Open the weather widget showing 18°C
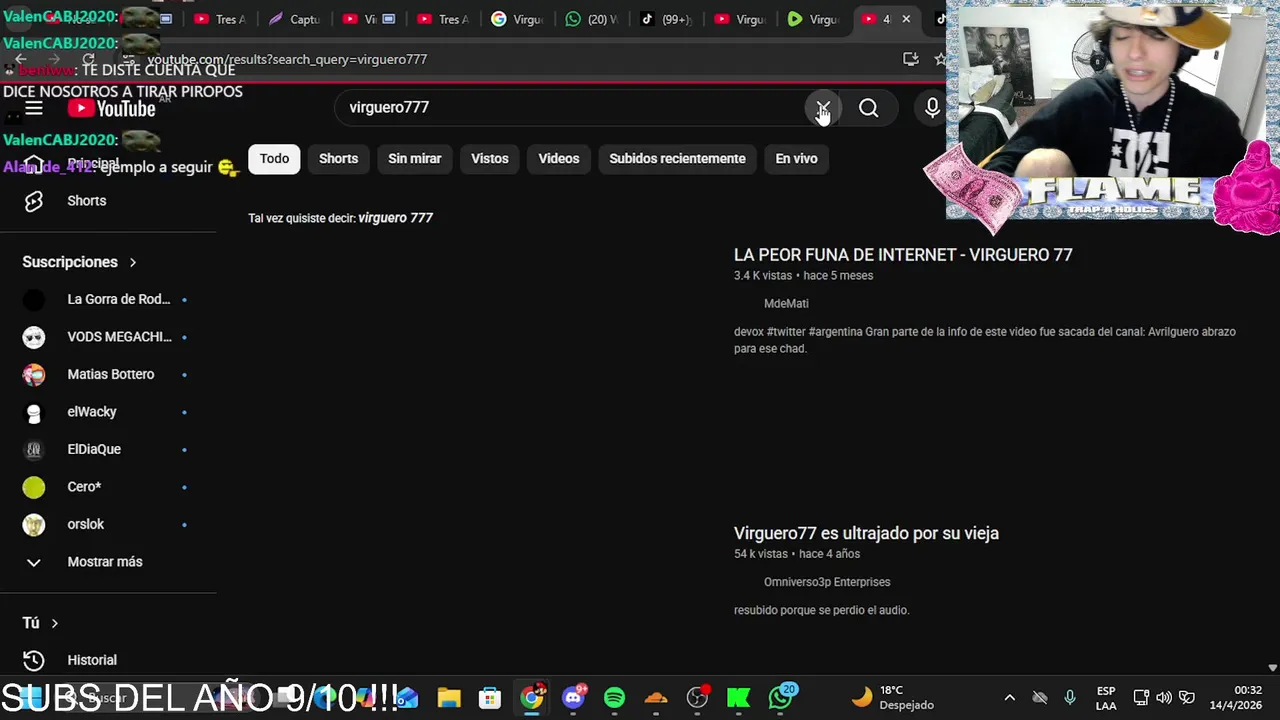The height and width of the screenshot is (720, 1280). coord(892,697)
